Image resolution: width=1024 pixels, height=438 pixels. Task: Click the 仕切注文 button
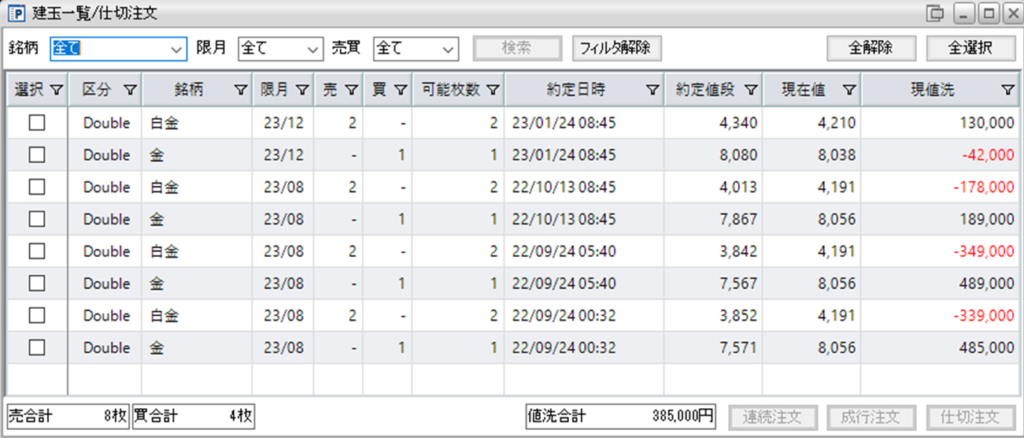pyautogui.click(x=970, y=416)
